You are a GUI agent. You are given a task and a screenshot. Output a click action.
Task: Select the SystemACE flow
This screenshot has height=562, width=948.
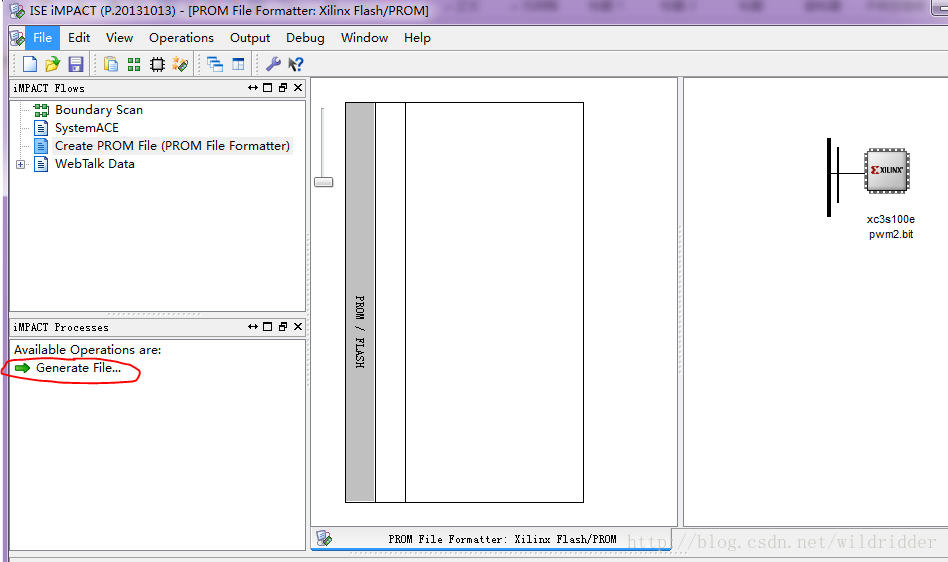click(86, 128)
